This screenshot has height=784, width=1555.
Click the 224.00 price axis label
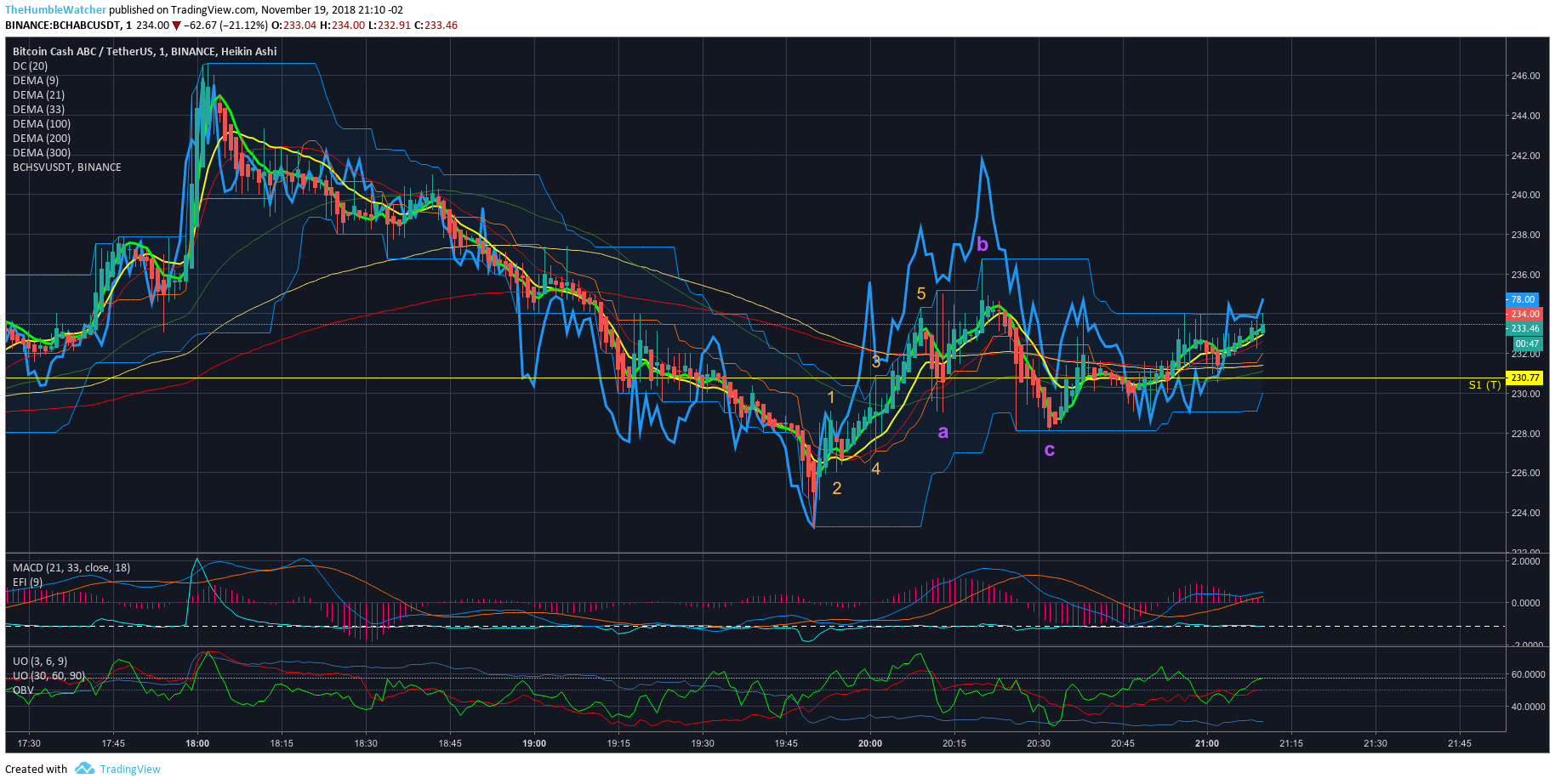1525,513
